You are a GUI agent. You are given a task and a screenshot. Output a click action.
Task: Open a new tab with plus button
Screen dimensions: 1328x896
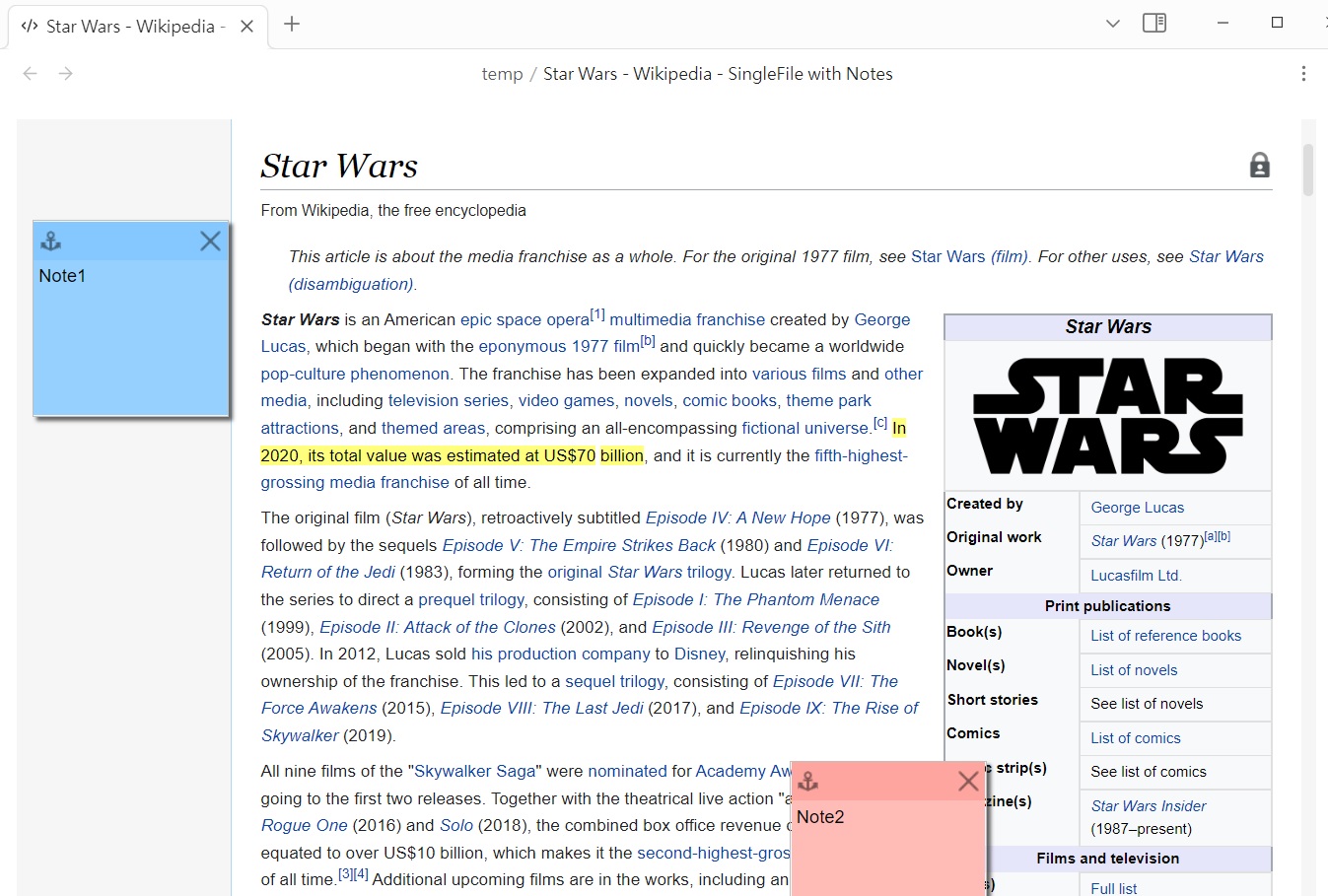tap(292, 24)
